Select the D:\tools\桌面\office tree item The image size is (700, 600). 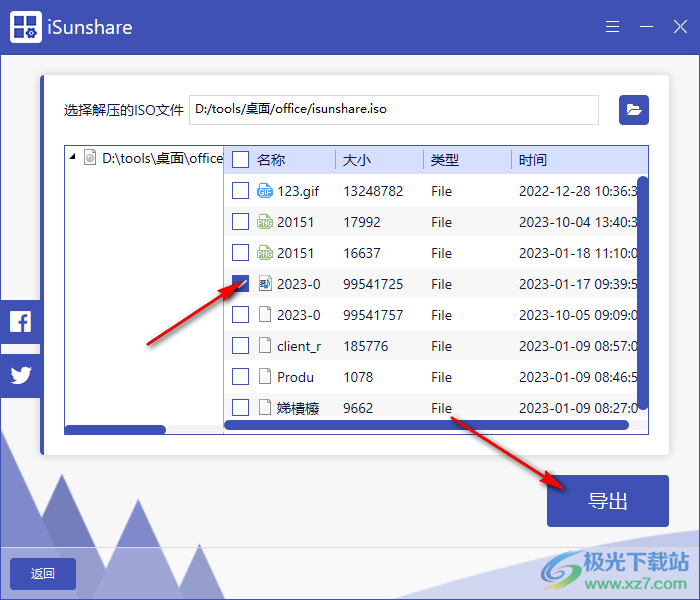(162, 158)
